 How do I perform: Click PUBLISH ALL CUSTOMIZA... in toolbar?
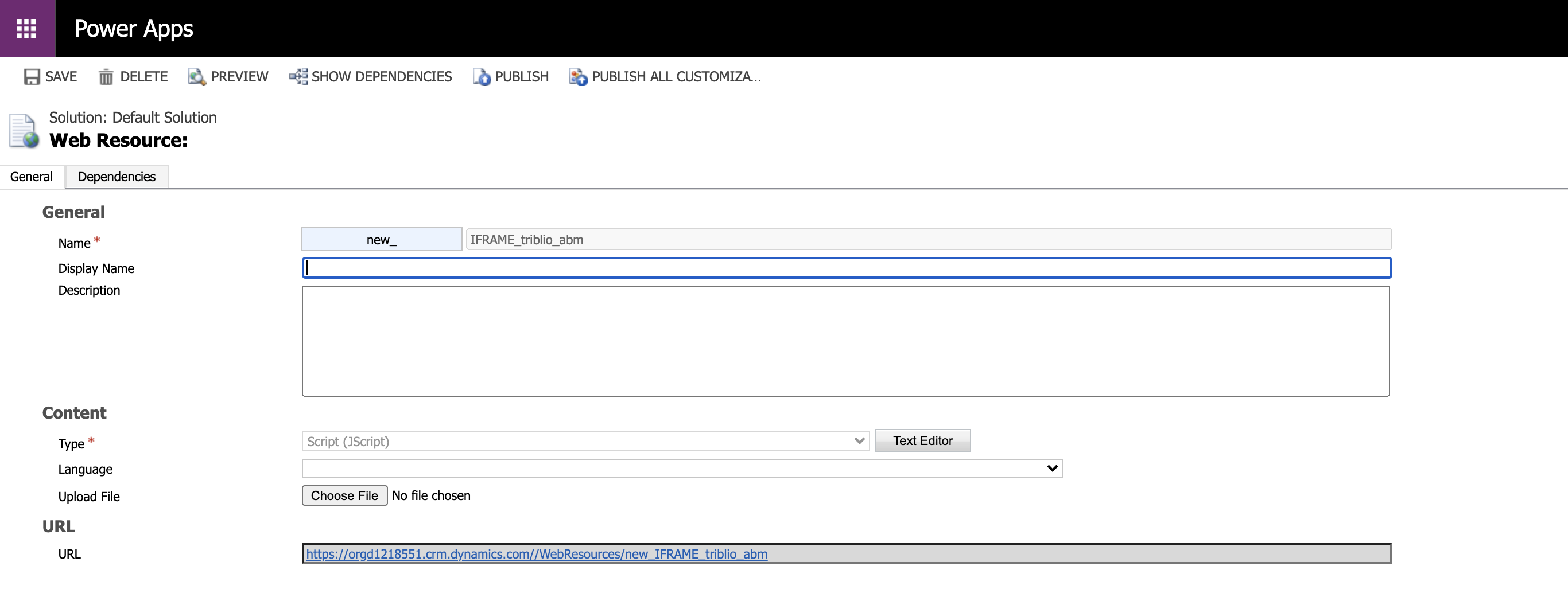tap(676, 77)
